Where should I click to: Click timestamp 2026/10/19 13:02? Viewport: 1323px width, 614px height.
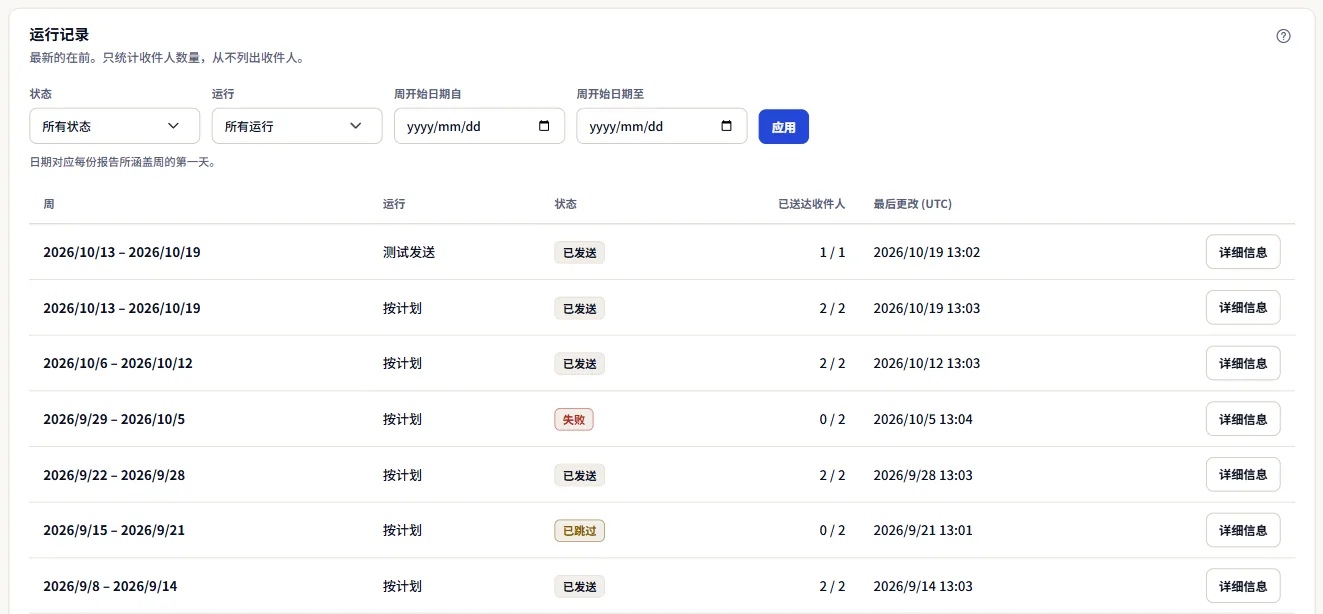coord(927,252)
